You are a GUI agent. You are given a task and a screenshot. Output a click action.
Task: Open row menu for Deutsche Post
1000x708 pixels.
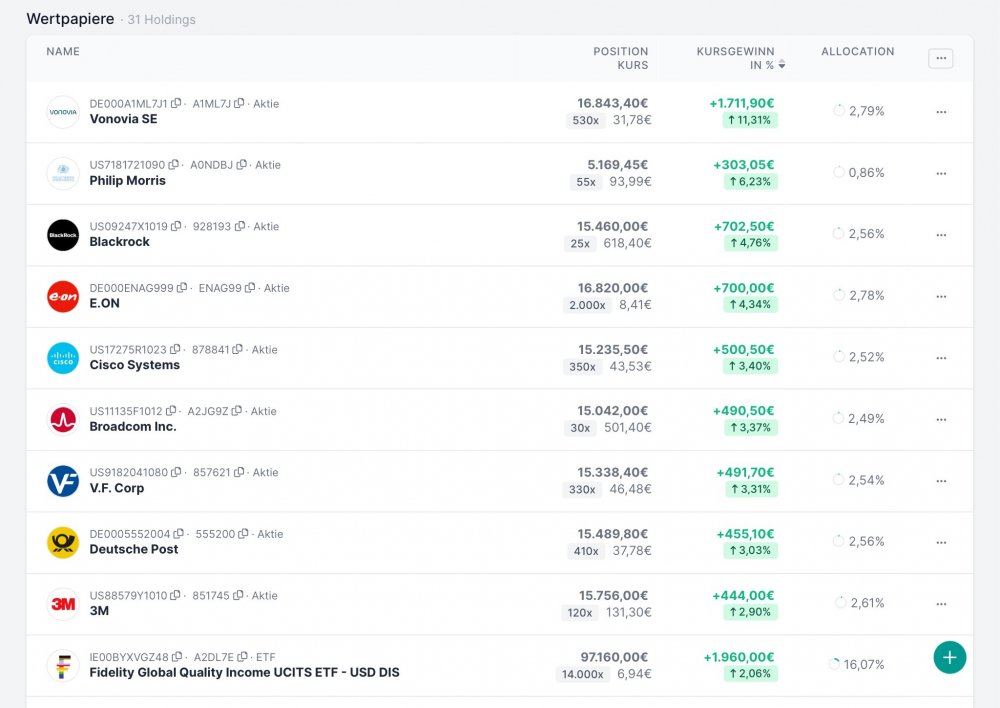click(x=940, y=542)
